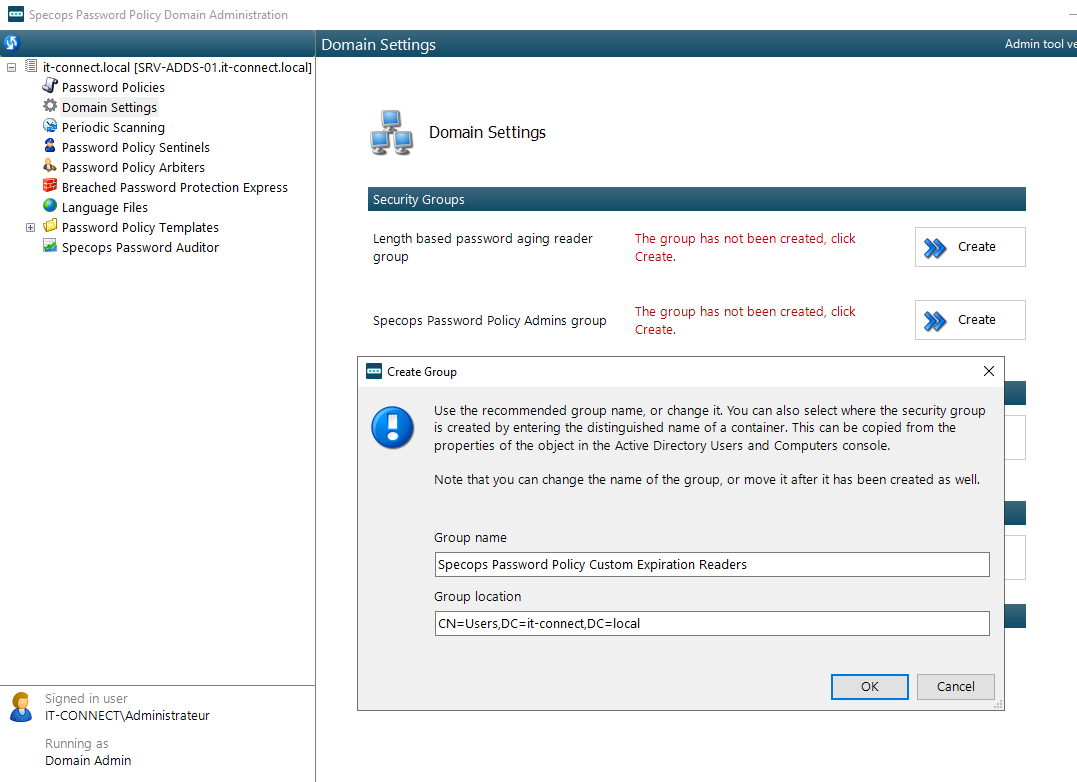This screenshot has width=1077, height=782.
Task: Expand the Password Policy Templates node
Action: point(30,227)
